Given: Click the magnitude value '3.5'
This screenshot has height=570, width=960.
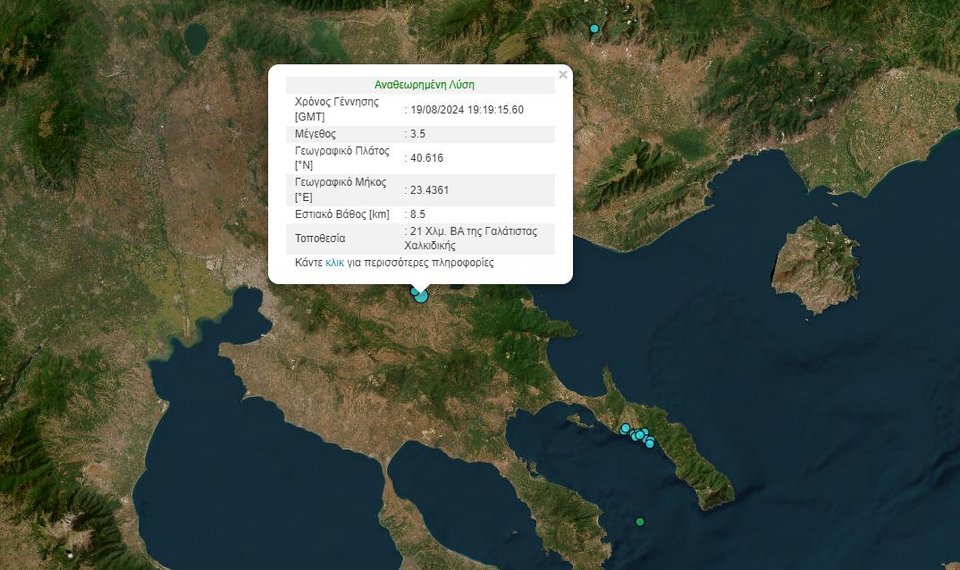Looking at the screenshot, I should (x=418, y=133).
